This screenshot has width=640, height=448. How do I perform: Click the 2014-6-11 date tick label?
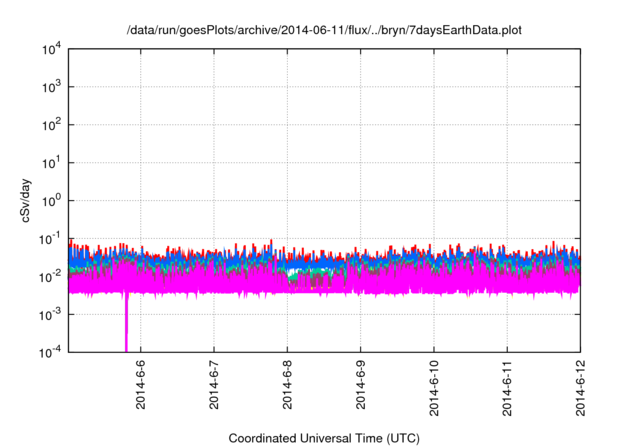pyautogui.click(x=507, y=388)
